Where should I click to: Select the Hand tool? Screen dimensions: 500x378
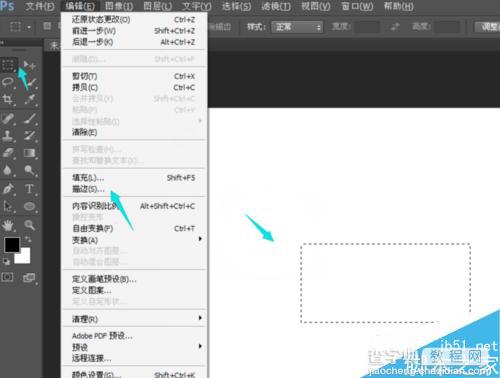pos(8,225)
